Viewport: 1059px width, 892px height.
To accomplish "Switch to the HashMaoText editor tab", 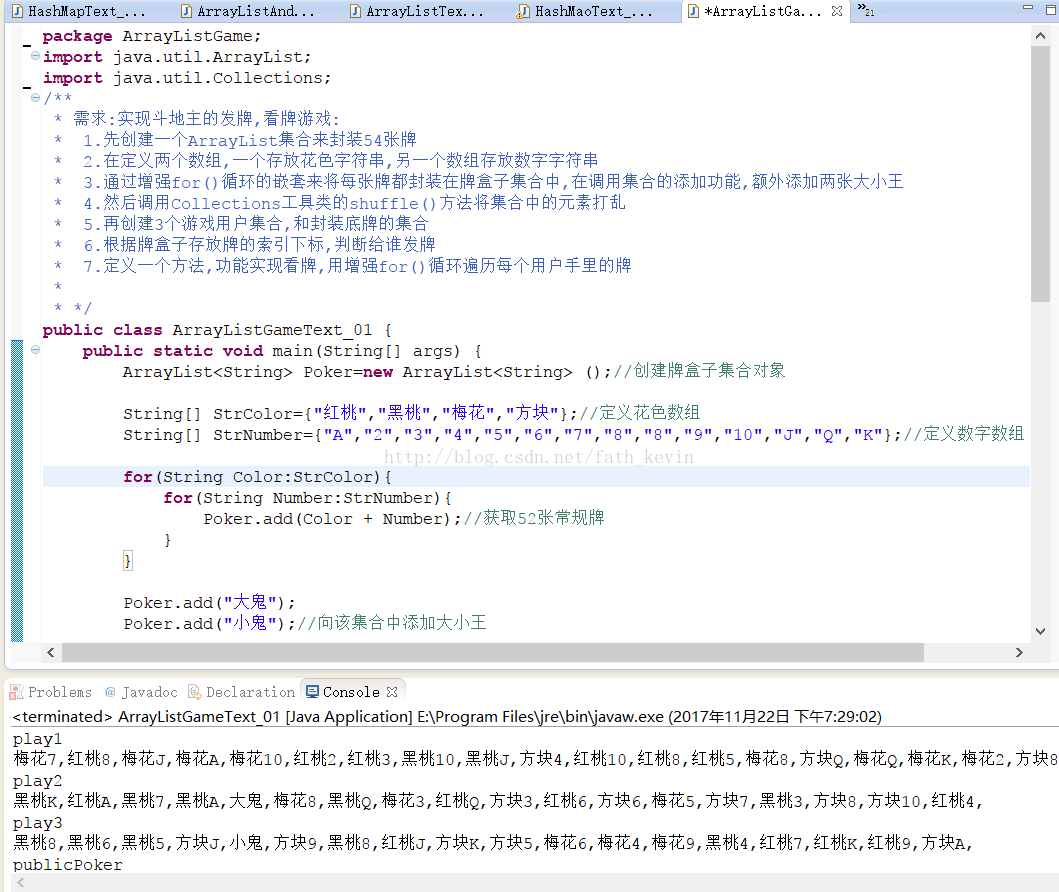I will pos(586,11).
